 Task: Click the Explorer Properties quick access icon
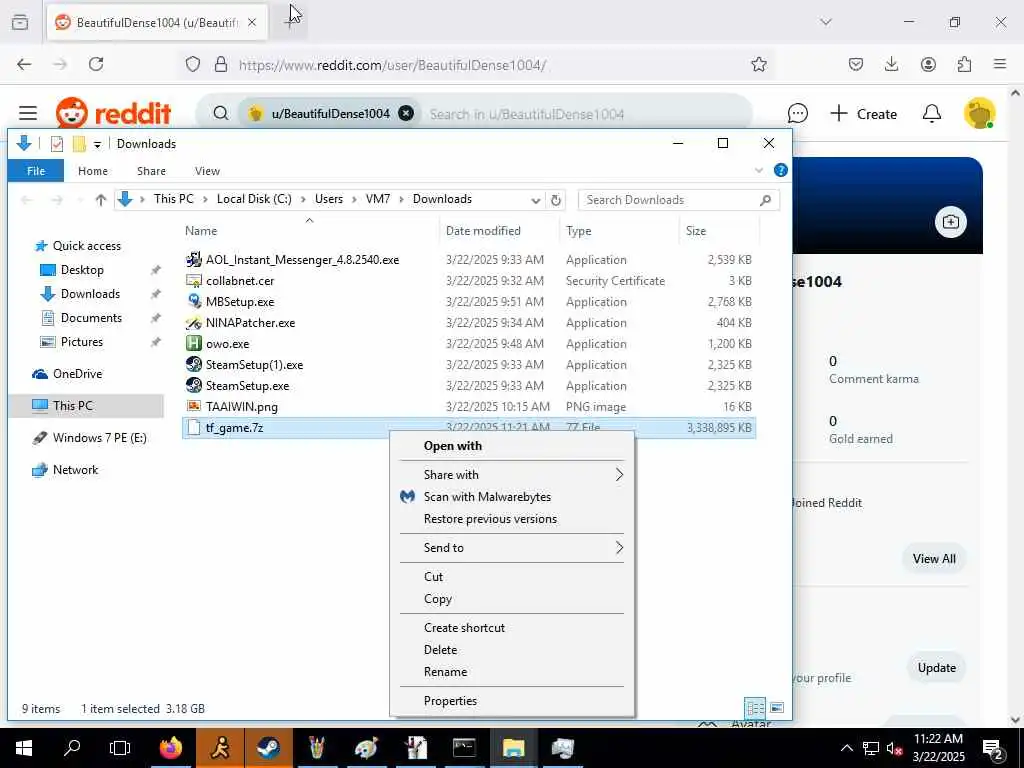click(x=57, y=144)
